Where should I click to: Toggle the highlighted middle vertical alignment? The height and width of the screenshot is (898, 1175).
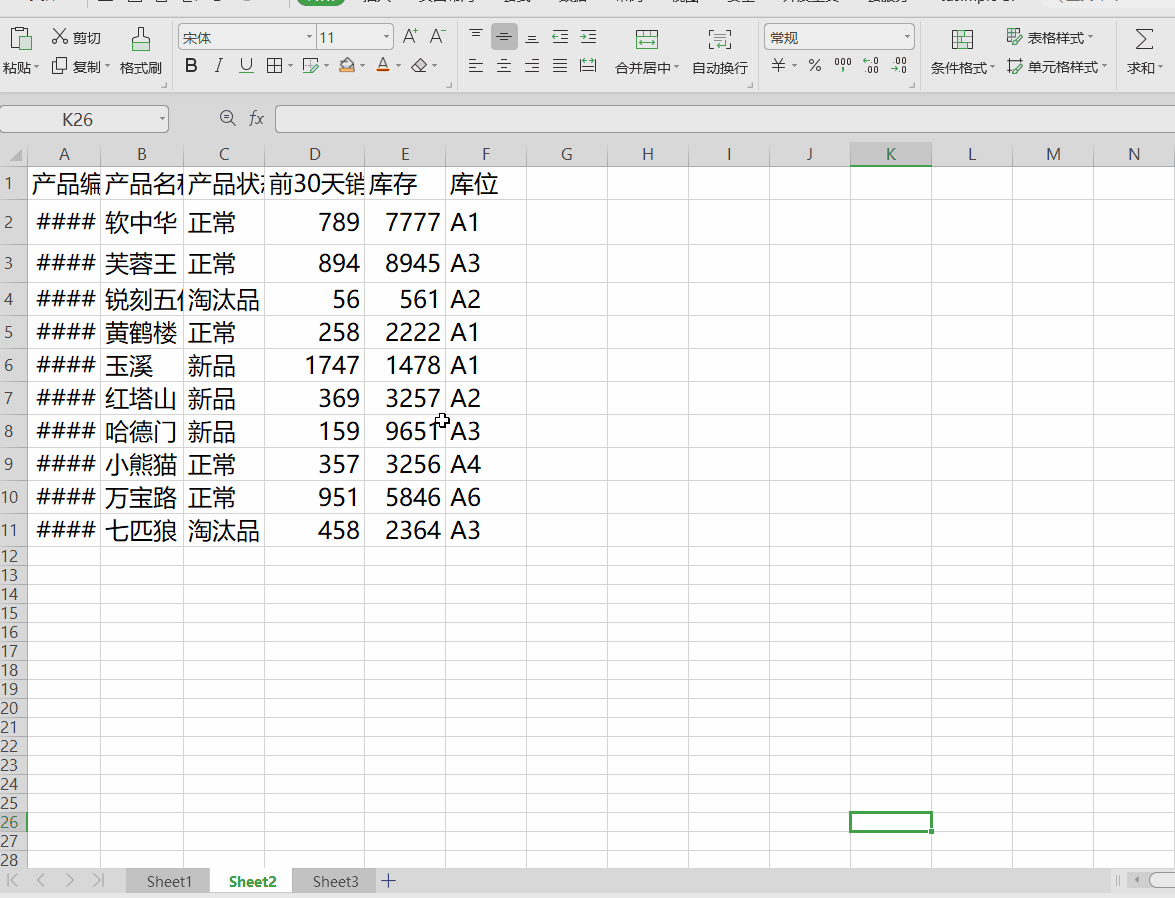click(x=504, y=37)
